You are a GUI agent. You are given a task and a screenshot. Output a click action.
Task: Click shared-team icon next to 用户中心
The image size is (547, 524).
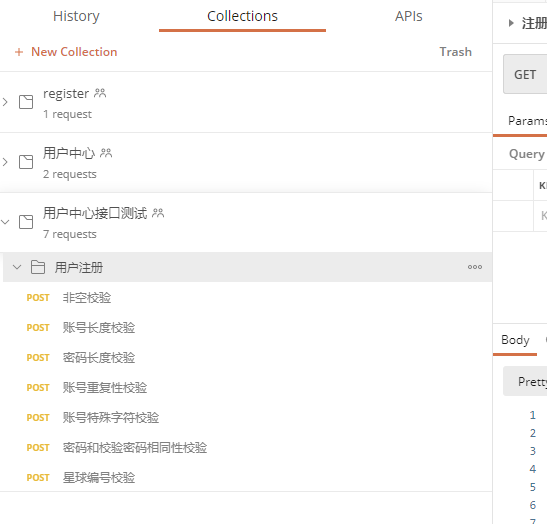click(106, 153)
